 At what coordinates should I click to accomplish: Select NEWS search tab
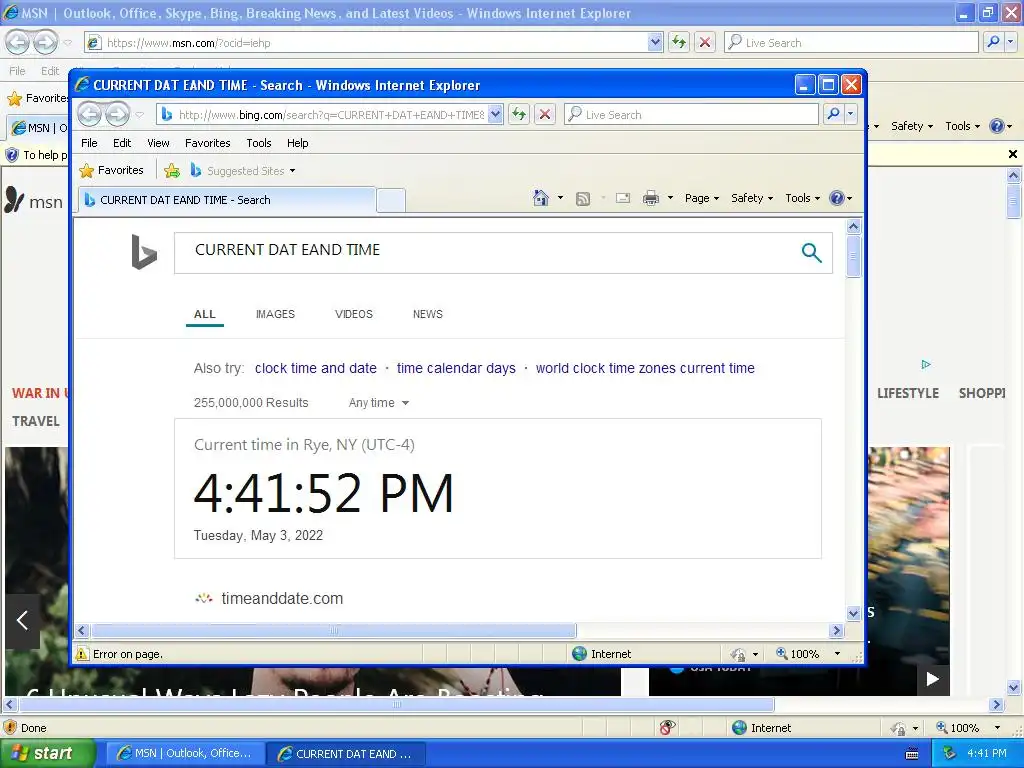[x=428, y=314]
